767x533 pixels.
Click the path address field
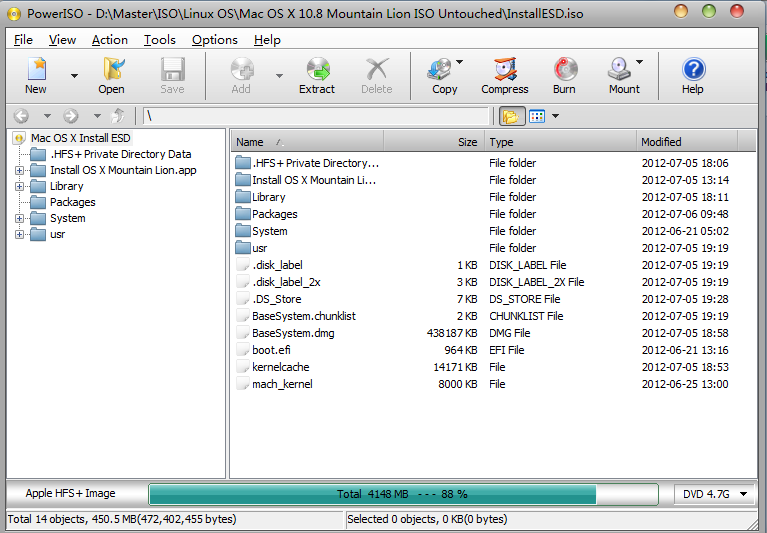click(x=316, y=116)
